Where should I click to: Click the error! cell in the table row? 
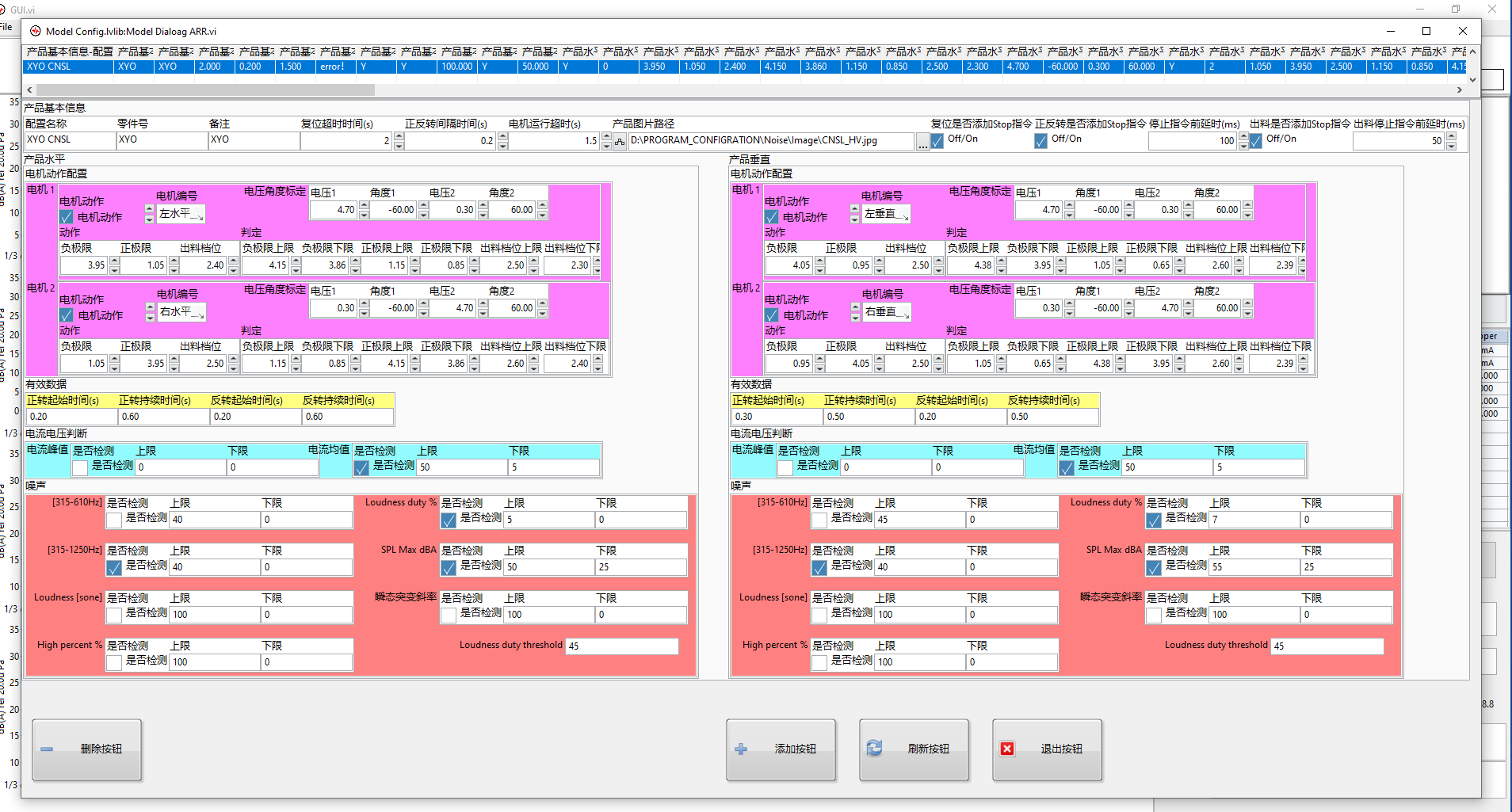click(x=332, y=67)
